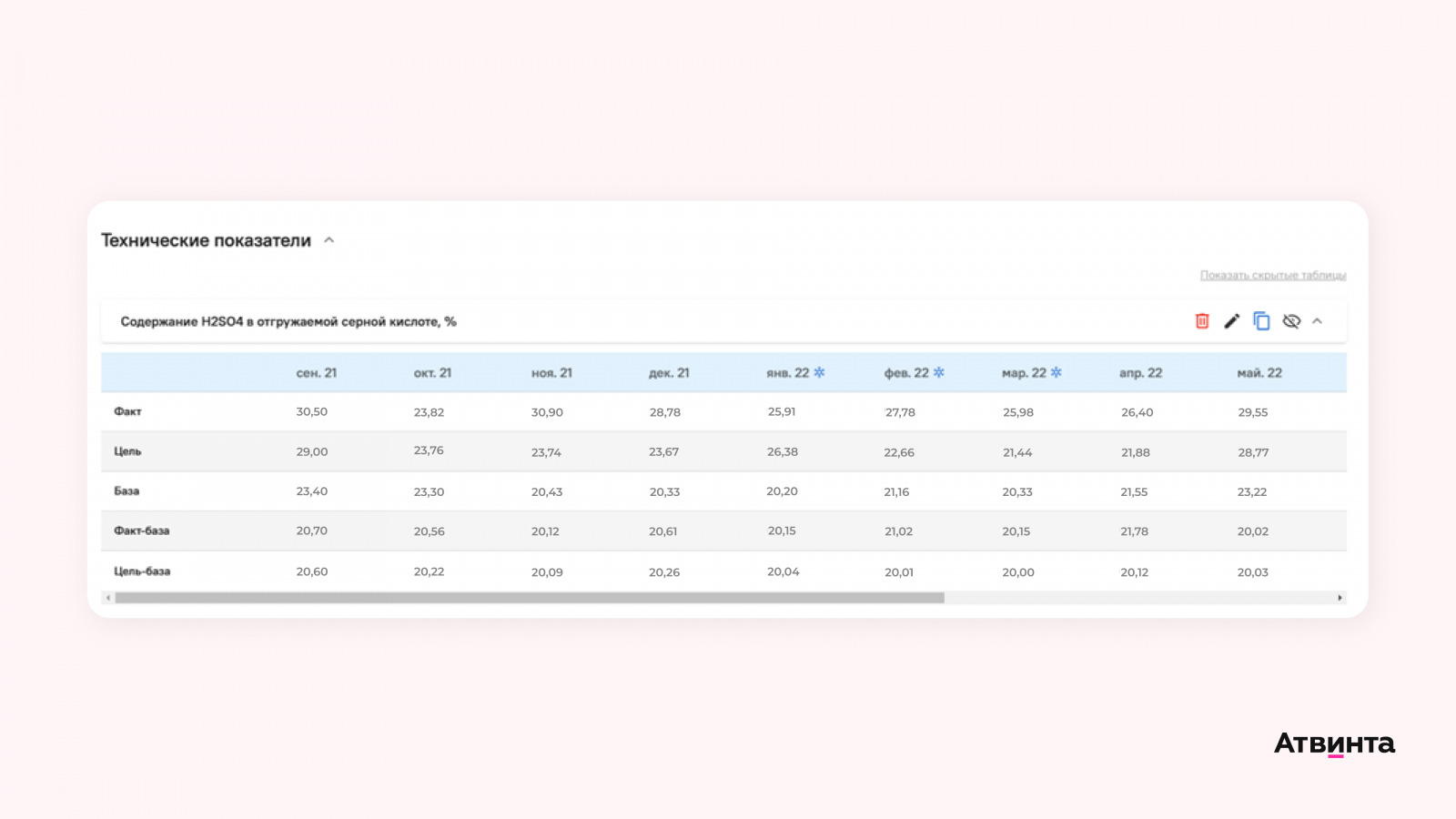This screenshot has width=1456, height=819.
Task: Click the База value 23,22 for май. 22
Action: (1252, 491)
